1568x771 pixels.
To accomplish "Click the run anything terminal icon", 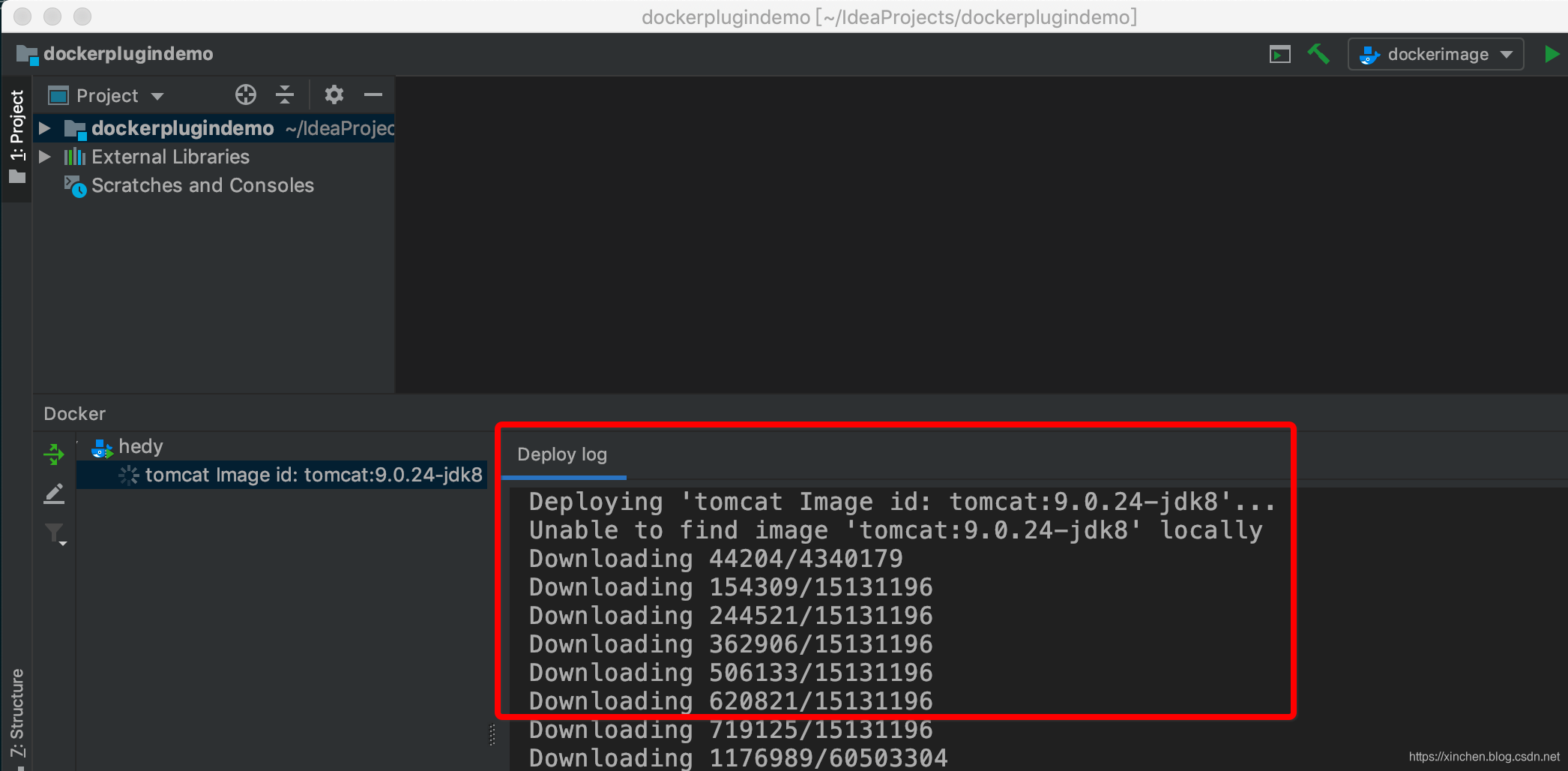I will (1280, 54).
